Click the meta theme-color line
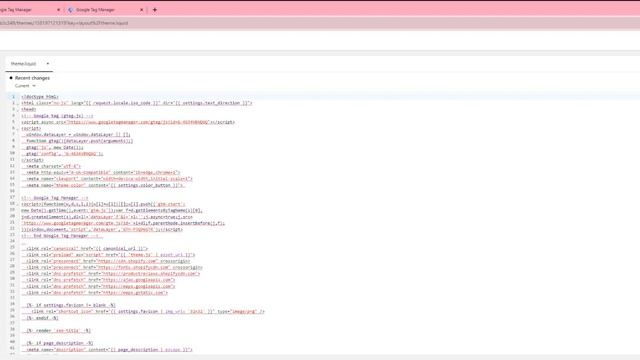The height and width of the screenshot is (360, 640). tap(103, 185)
